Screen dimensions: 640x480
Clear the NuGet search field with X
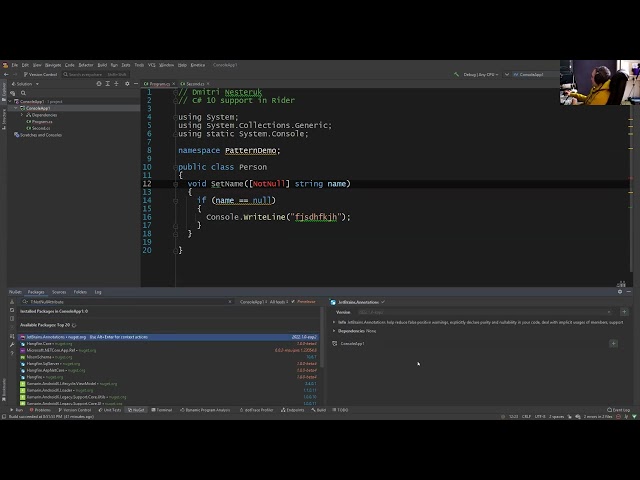click(230, 302)
